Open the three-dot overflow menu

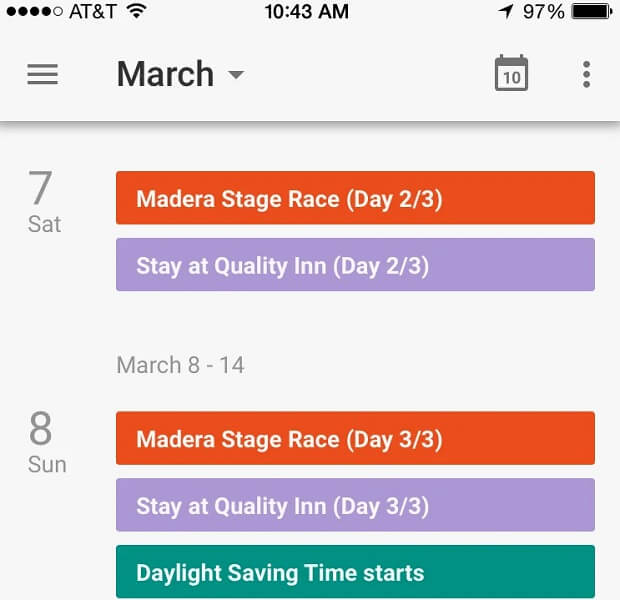(586, 75)
